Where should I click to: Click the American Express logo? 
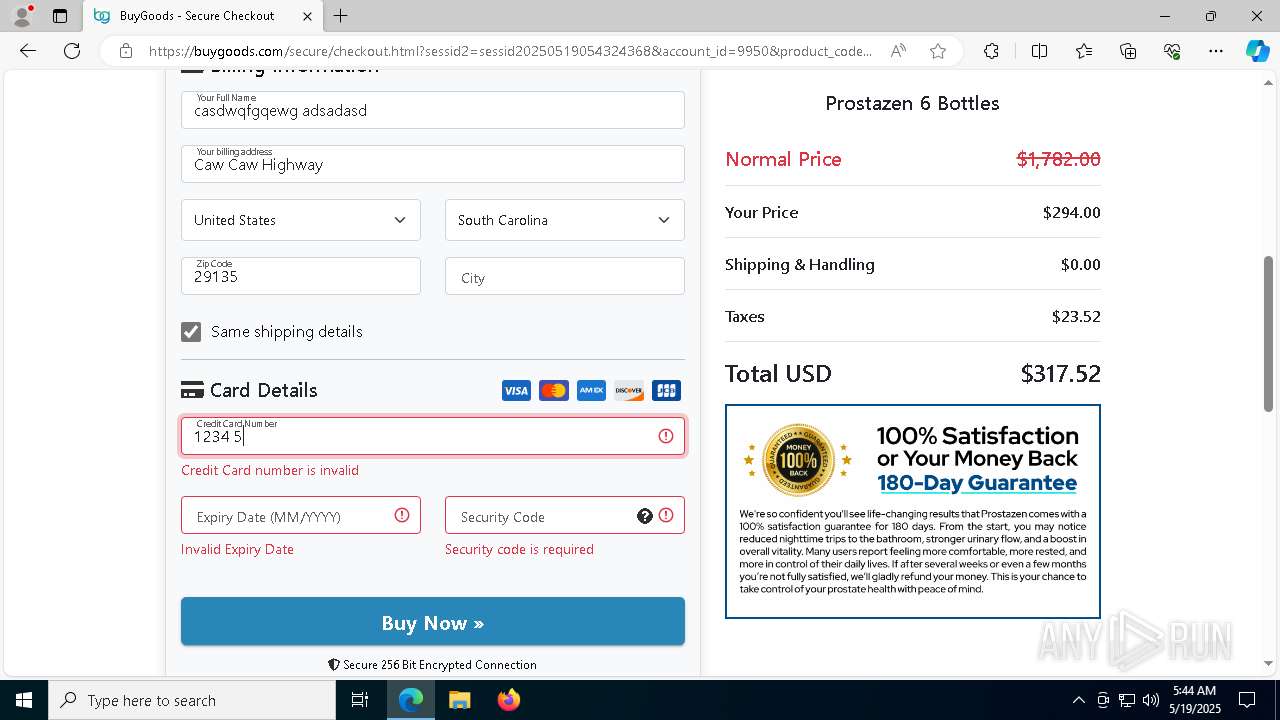pos(591,391)
